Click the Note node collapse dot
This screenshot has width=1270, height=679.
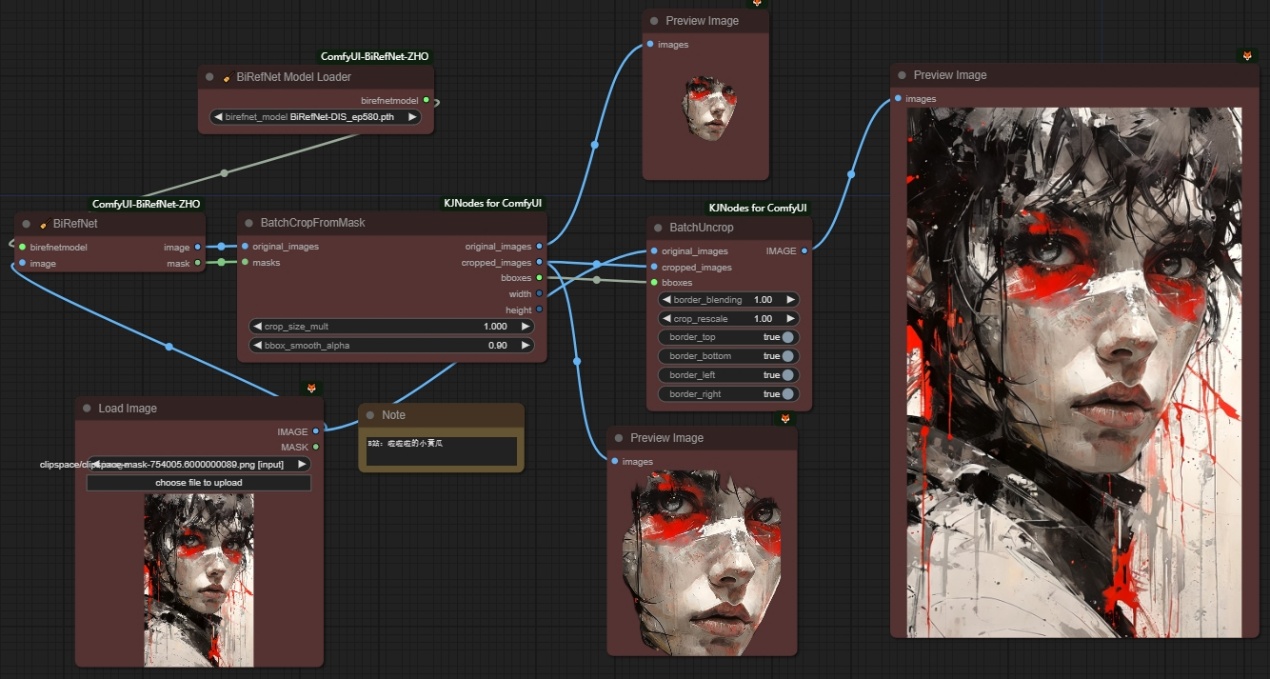pyautogui.click(x=370, y=415)
